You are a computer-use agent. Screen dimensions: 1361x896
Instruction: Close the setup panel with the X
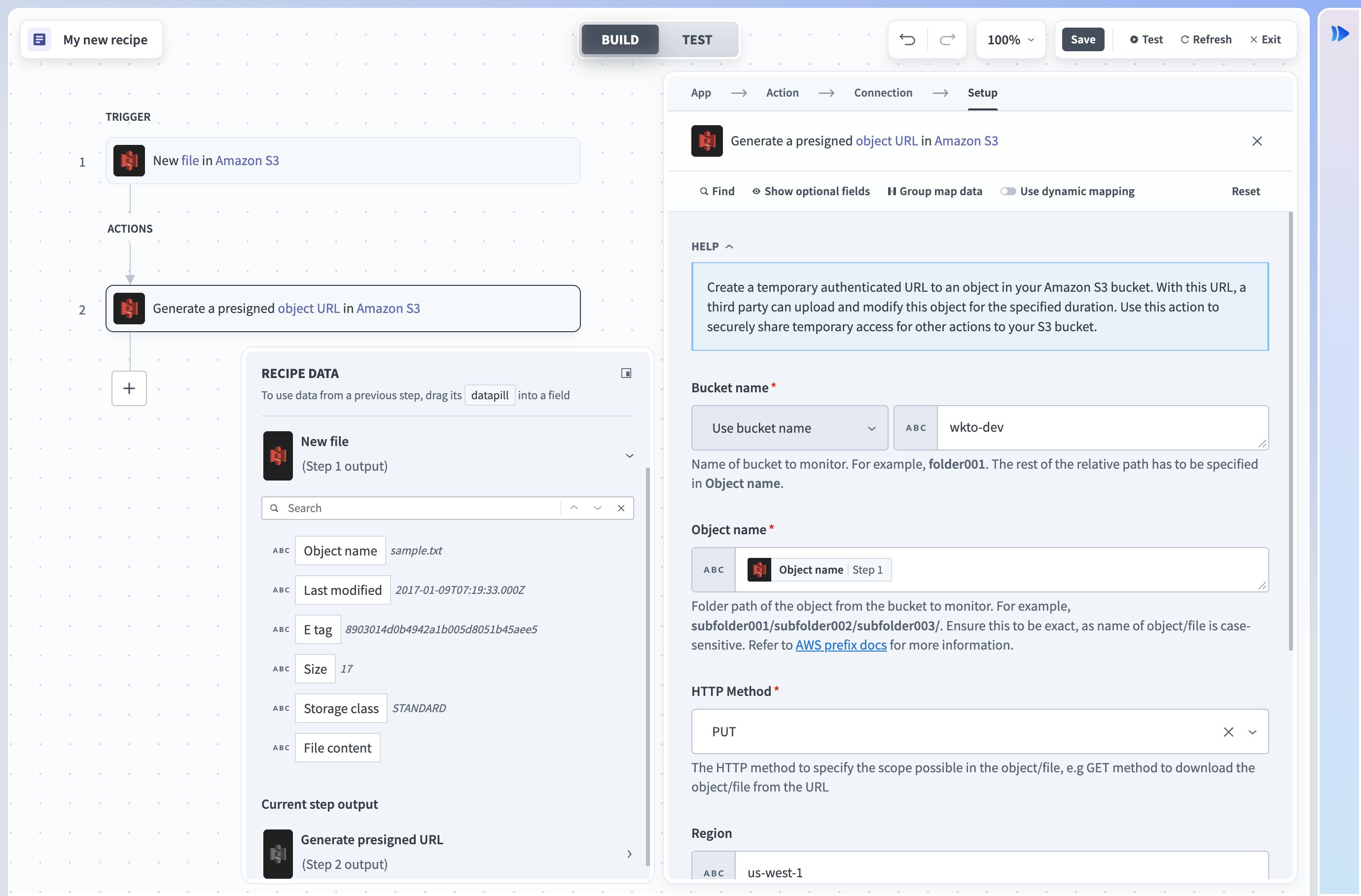(1257, 141)
